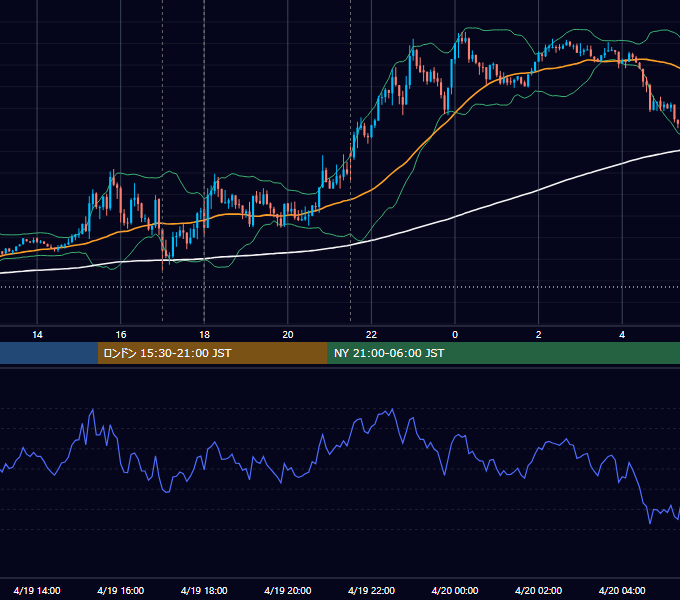Click the 4/19 22:00 time label

[371, 590]
